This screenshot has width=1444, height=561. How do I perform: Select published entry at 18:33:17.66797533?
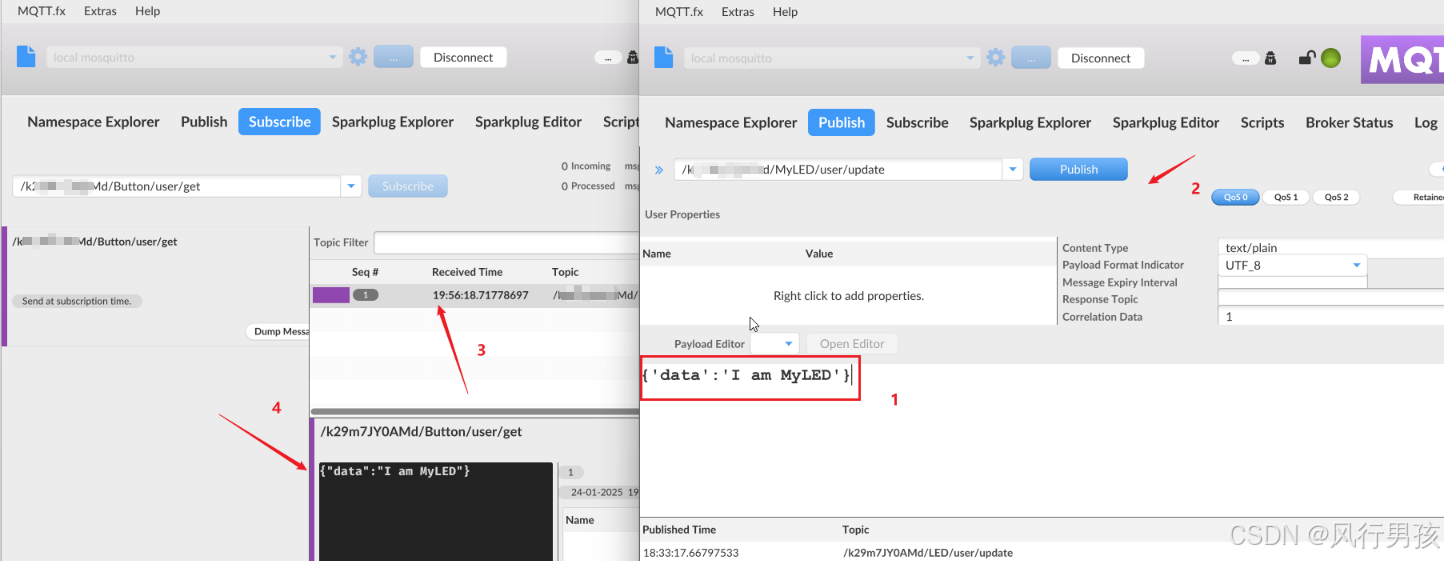pos(1042,552)
